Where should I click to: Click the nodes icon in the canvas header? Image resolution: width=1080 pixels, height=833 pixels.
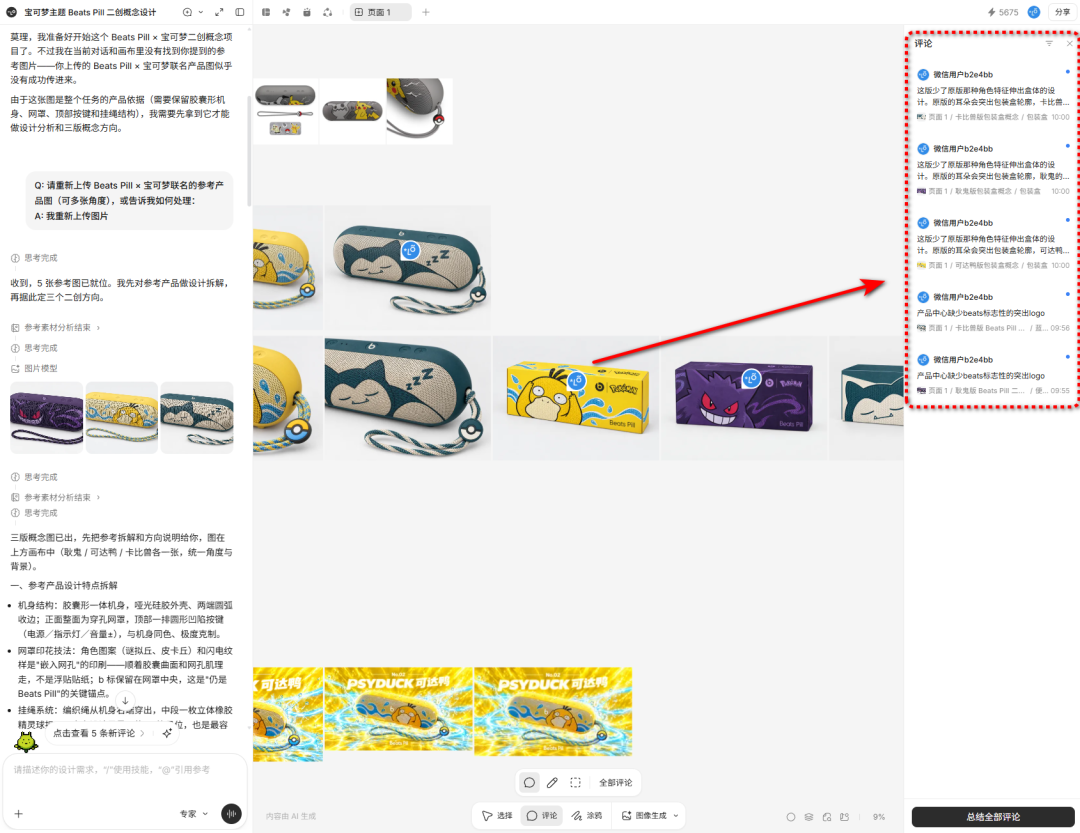287,12
